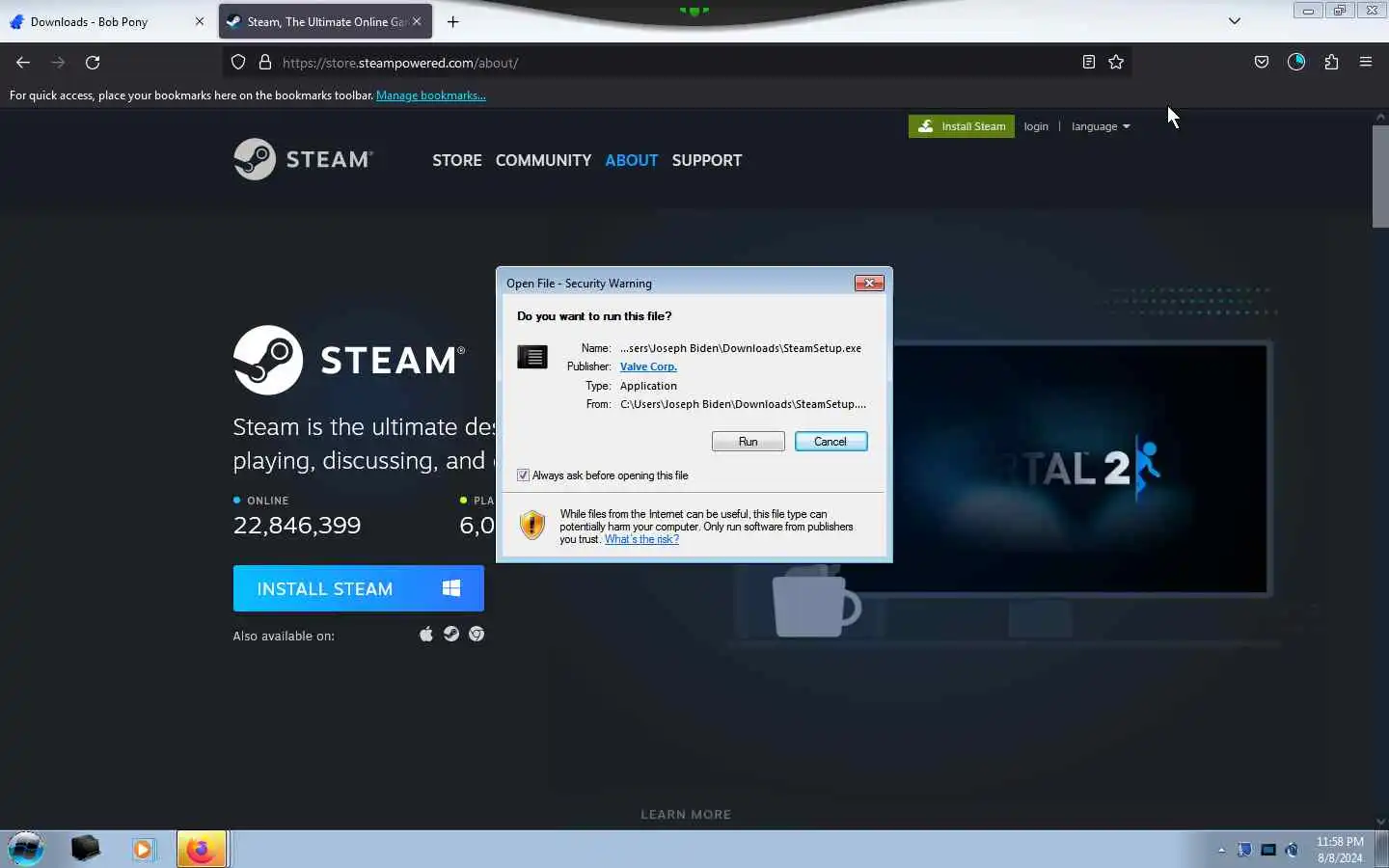The width and height of the screenshot is (1389, 868).
Task: Click the browser forward arrow
Action: click(x=58, y=63)
